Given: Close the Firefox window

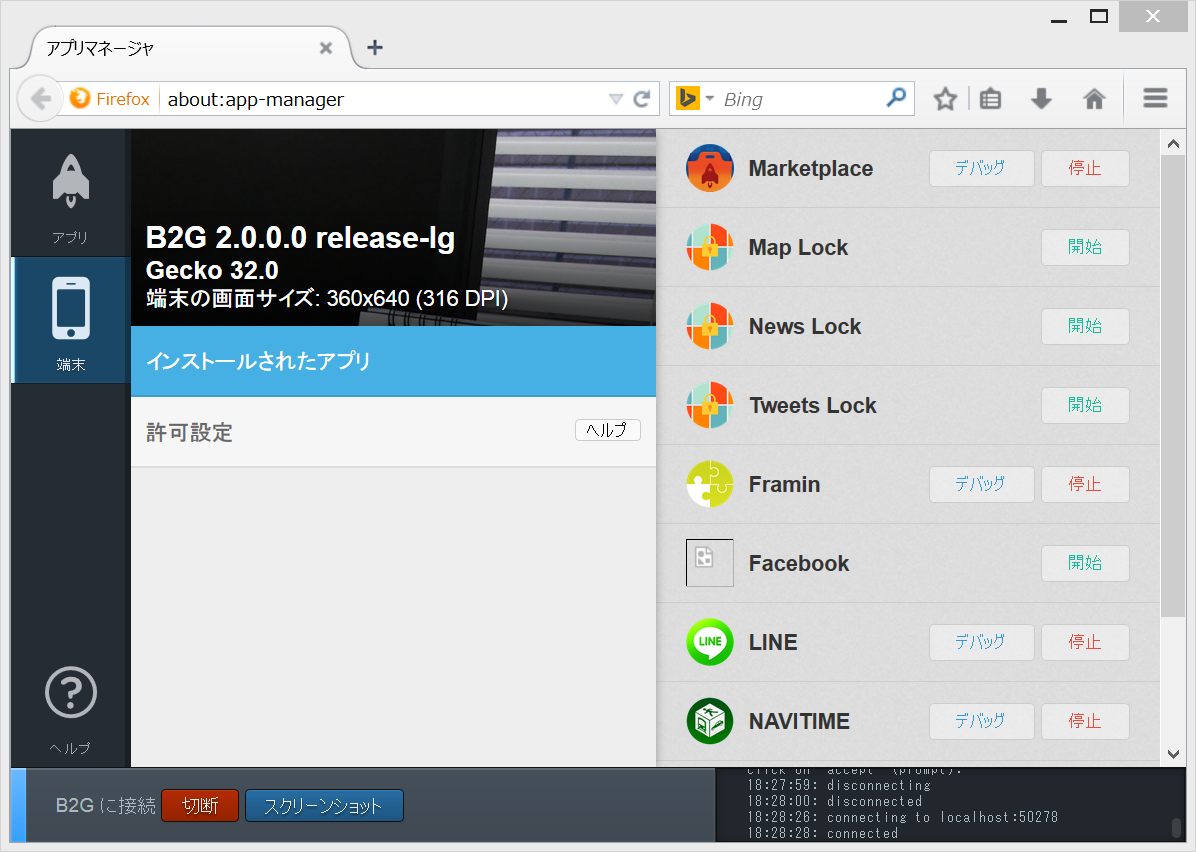Looking at the screenshot, I should coord(1153,16).
